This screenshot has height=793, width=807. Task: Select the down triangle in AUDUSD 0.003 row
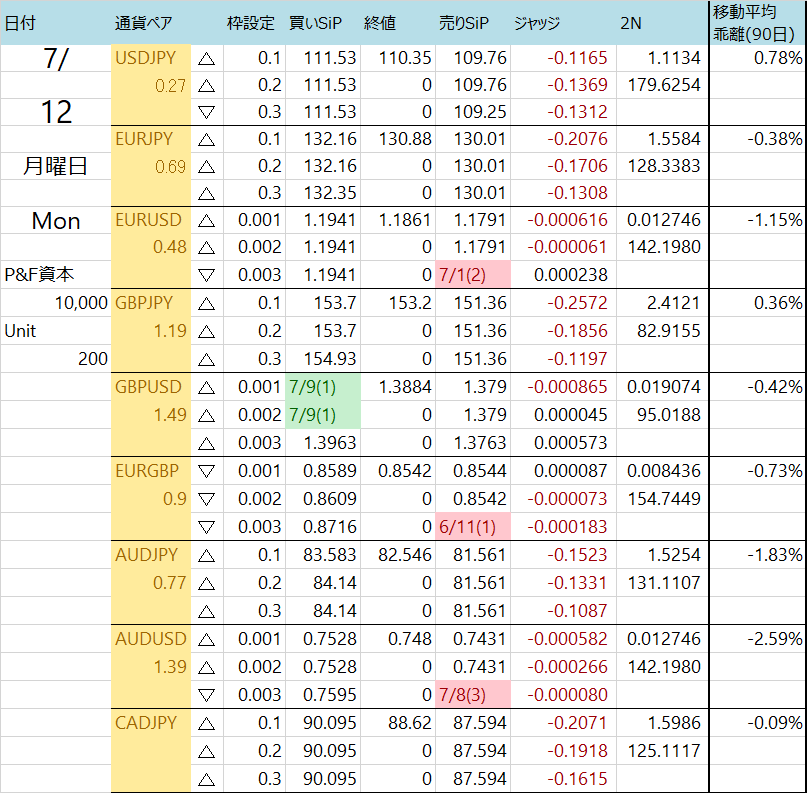206,695
